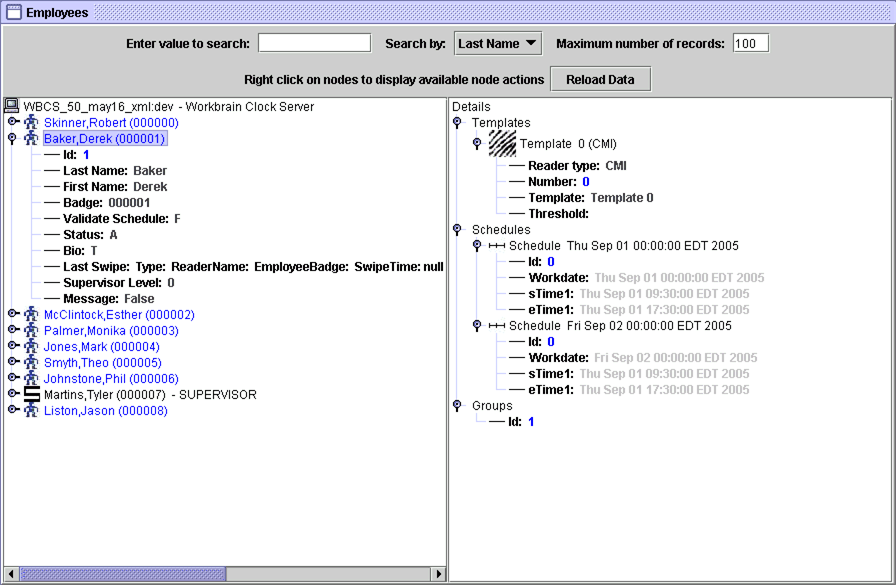Click the maximum number of records field
Screen dimensions: 896x585
pyautogui.click(x=750, y=43)
